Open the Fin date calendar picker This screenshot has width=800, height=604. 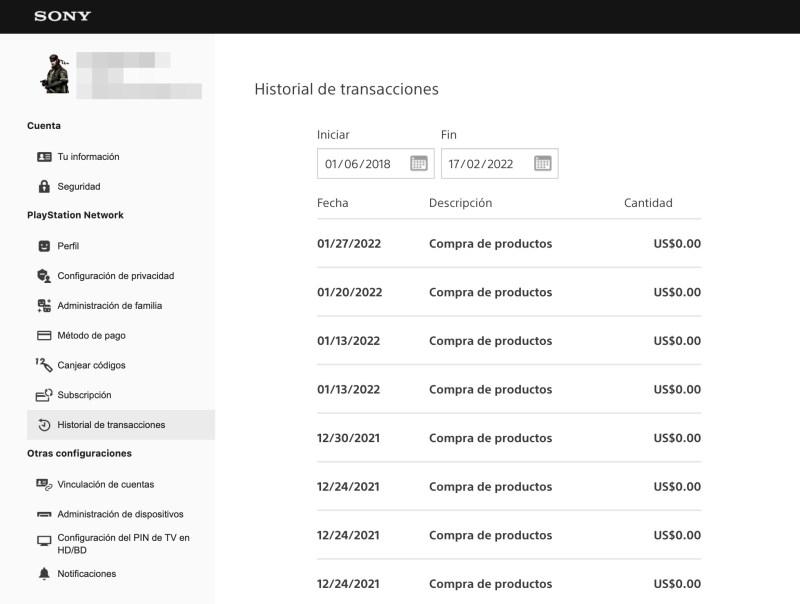pos(543,164)
